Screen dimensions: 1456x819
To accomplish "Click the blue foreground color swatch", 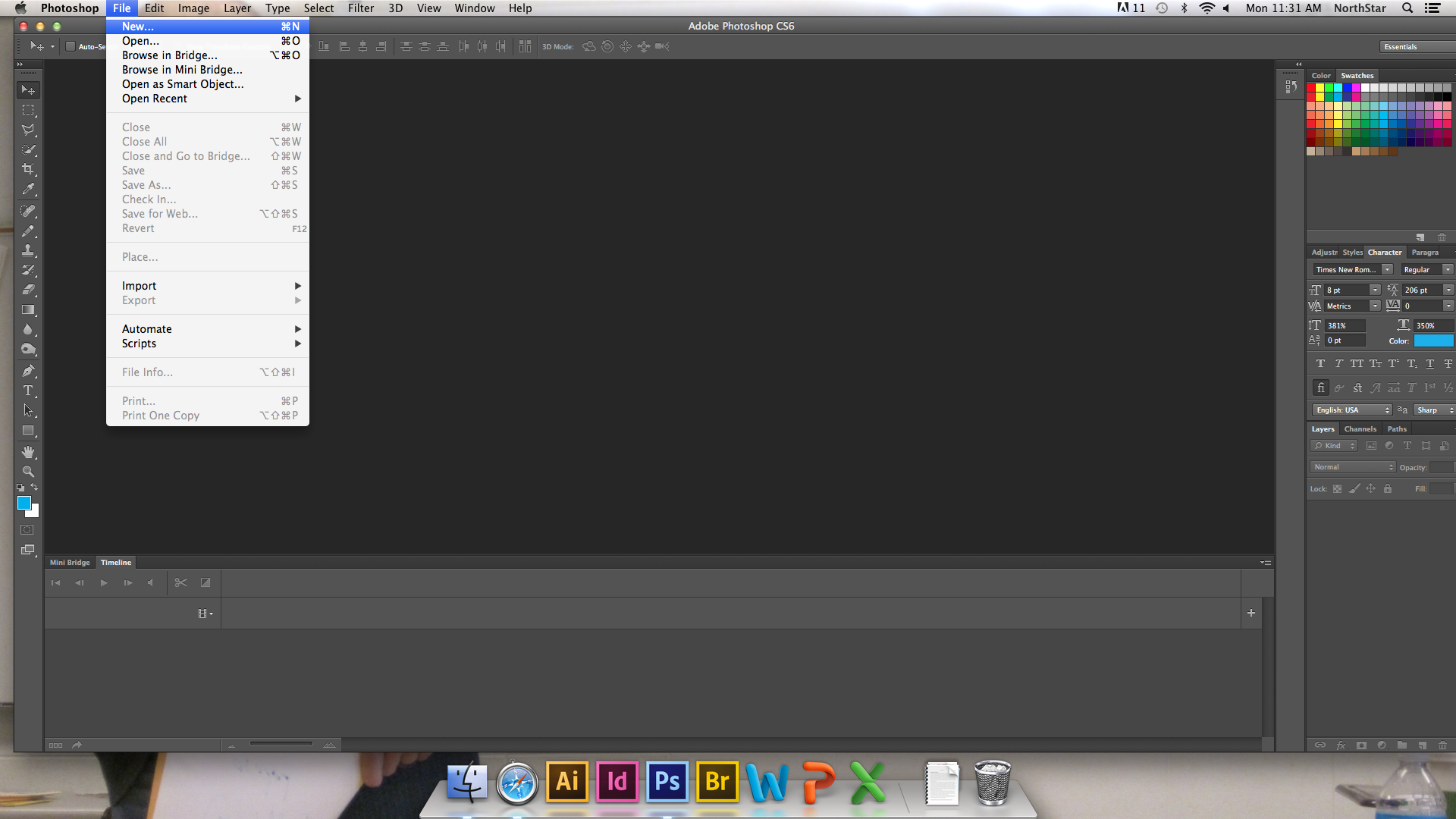I will click(24, 504).
